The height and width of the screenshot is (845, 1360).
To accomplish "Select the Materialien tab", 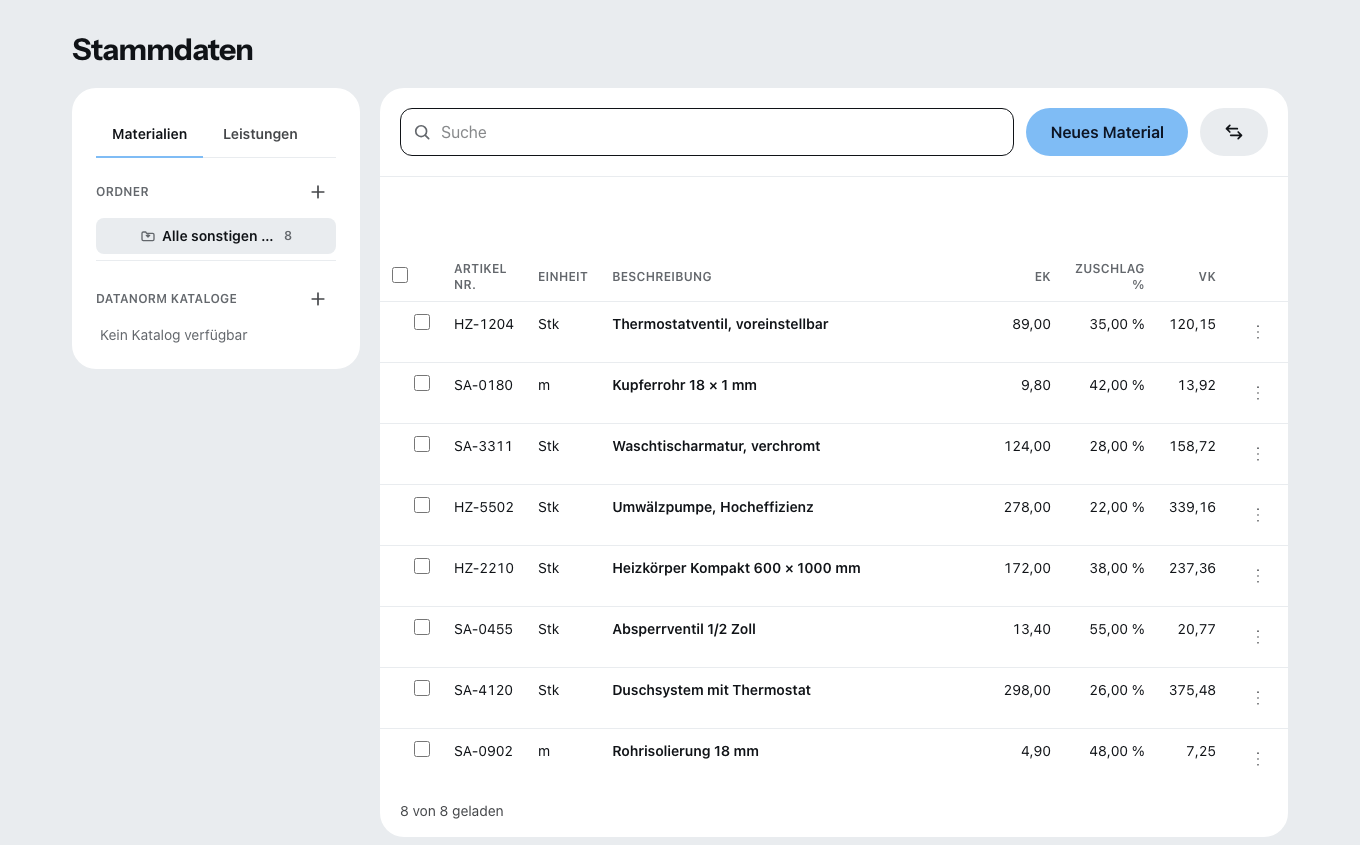I will click(x=150, y=134).
